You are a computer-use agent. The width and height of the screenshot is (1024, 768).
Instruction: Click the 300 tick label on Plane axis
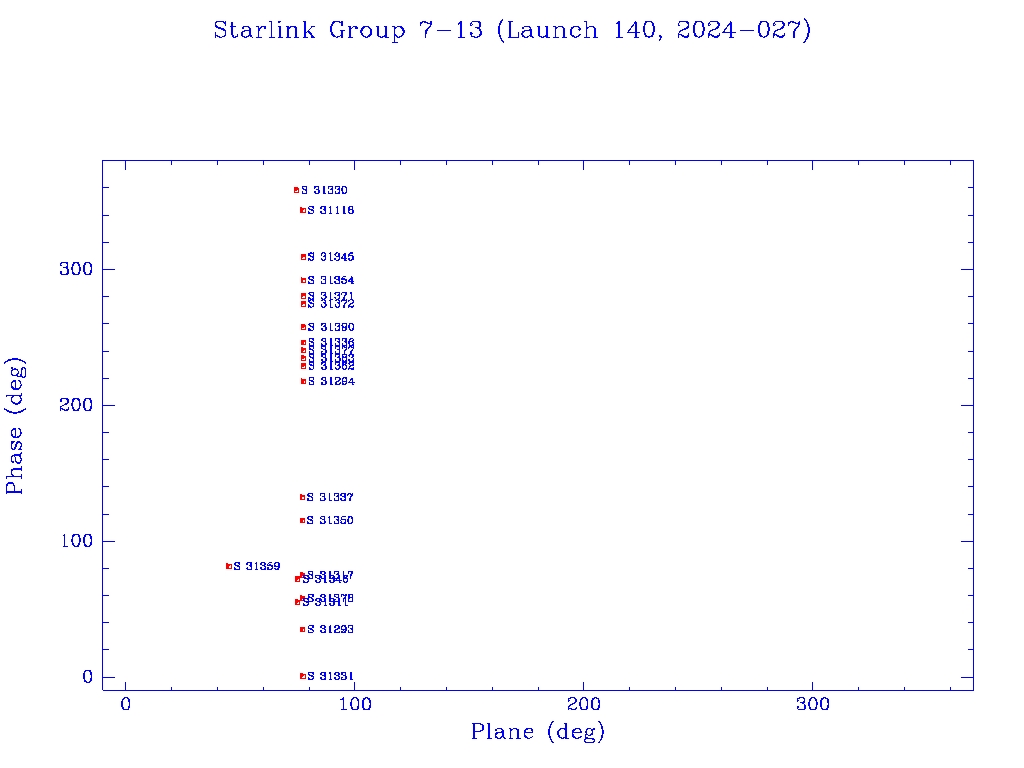(x=812, y=704)
